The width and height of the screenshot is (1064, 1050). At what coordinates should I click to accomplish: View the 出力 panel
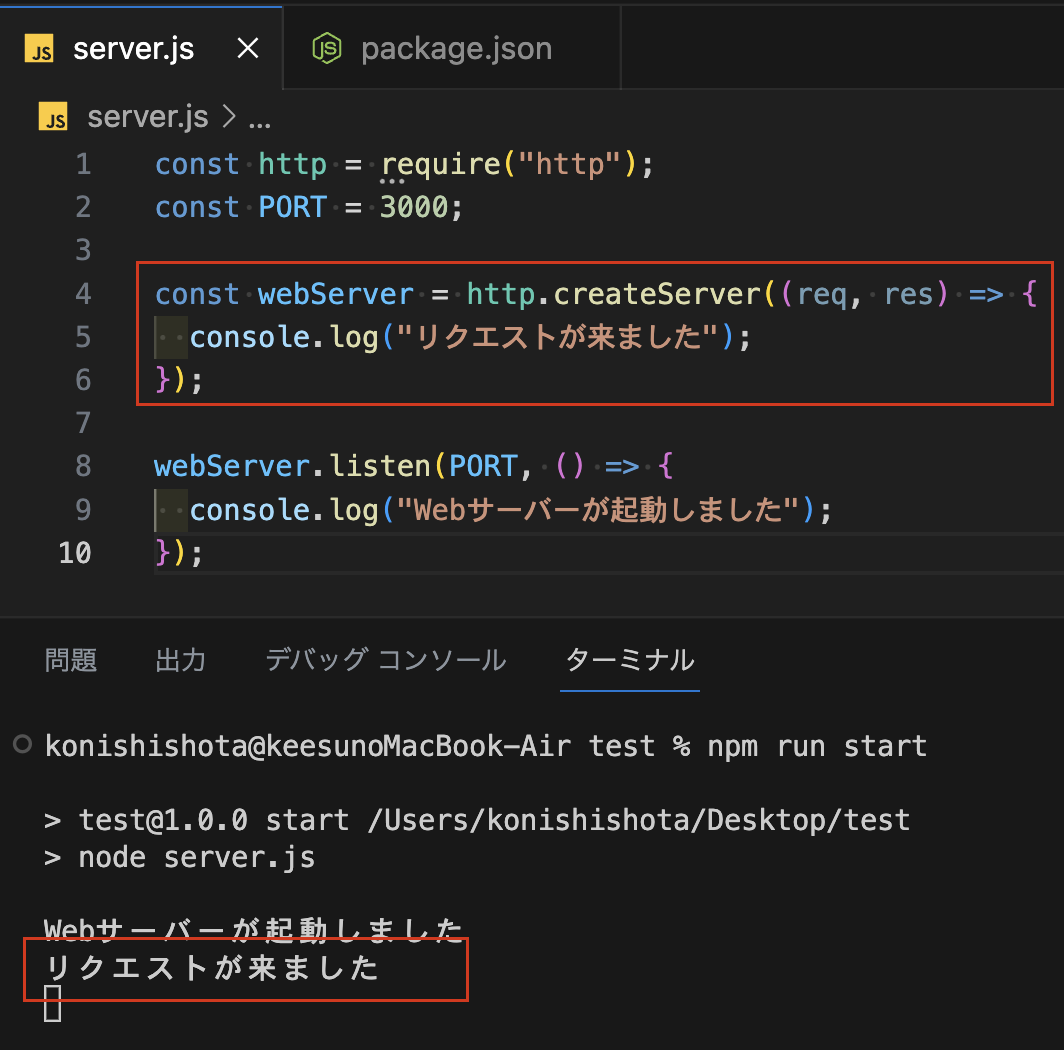(180, 659)
